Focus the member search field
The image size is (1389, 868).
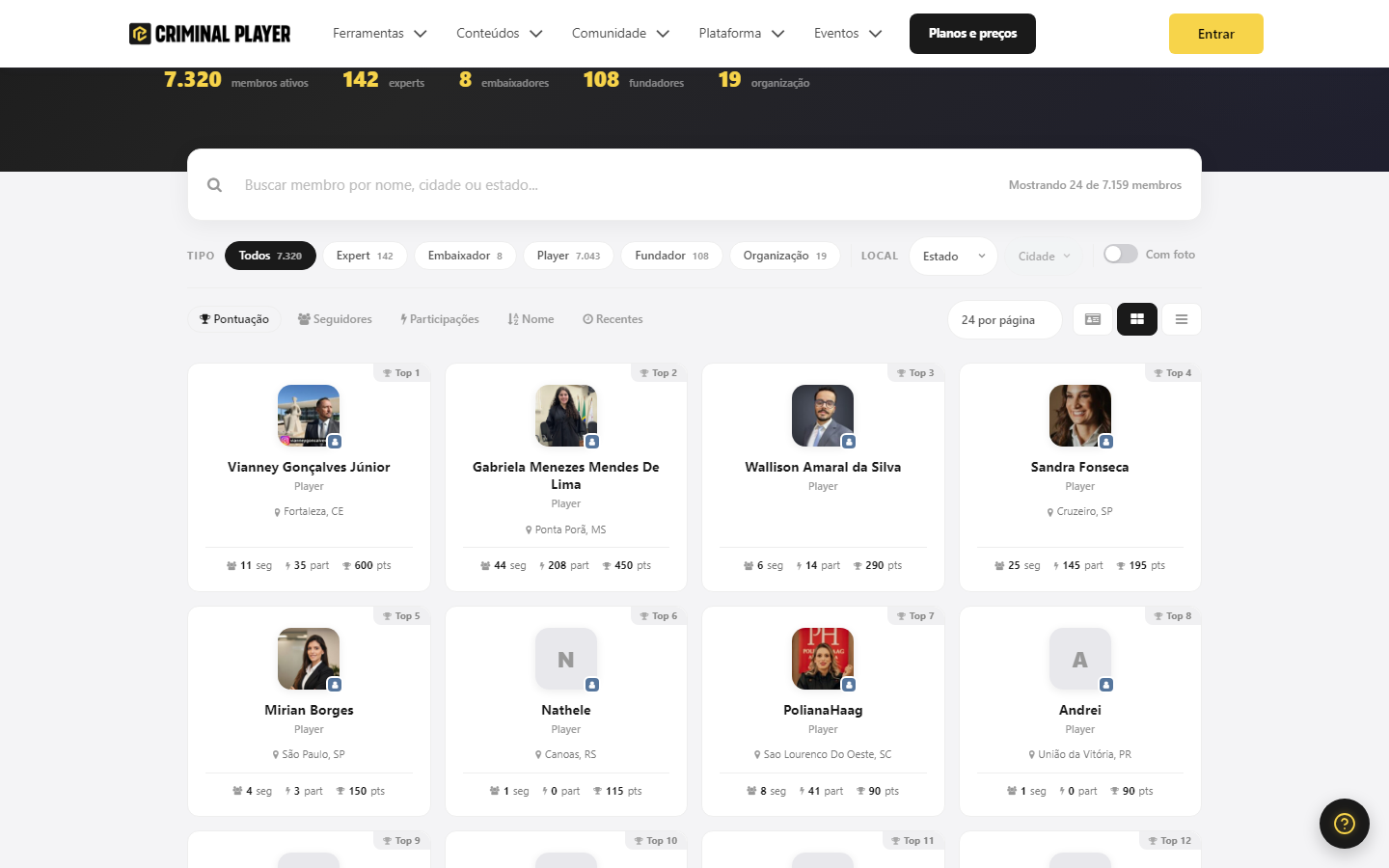617,185
